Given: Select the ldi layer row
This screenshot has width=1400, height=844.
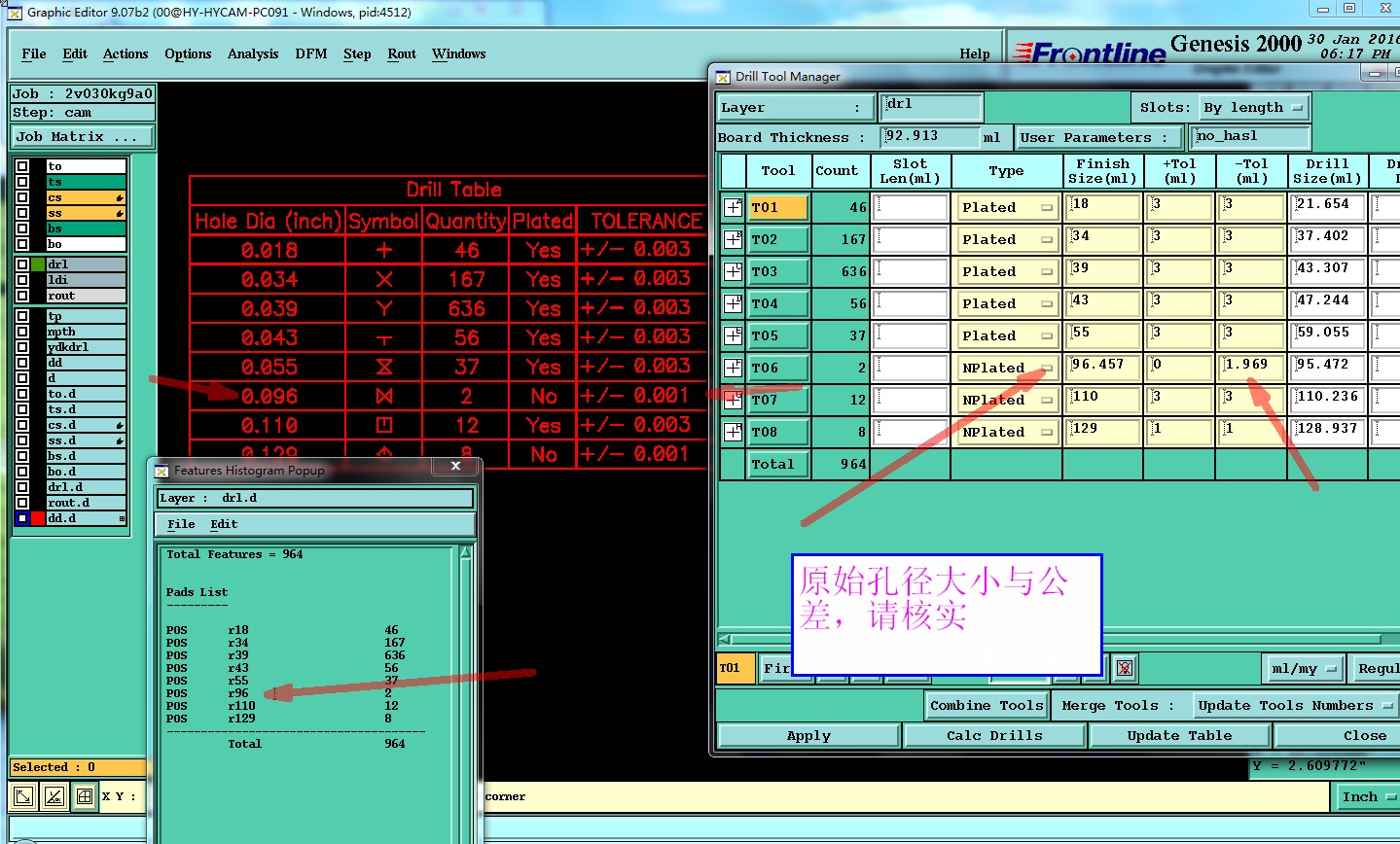Looking at the screenshot, I should tap(87, 280).
